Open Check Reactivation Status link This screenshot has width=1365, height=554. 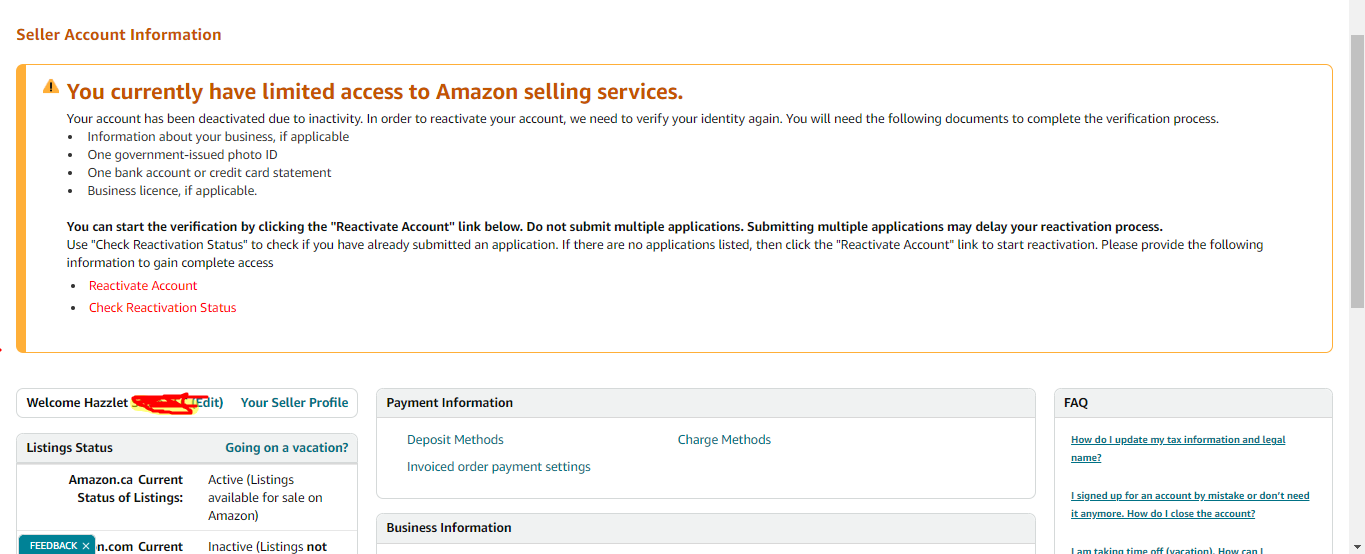tap(162, 308)
